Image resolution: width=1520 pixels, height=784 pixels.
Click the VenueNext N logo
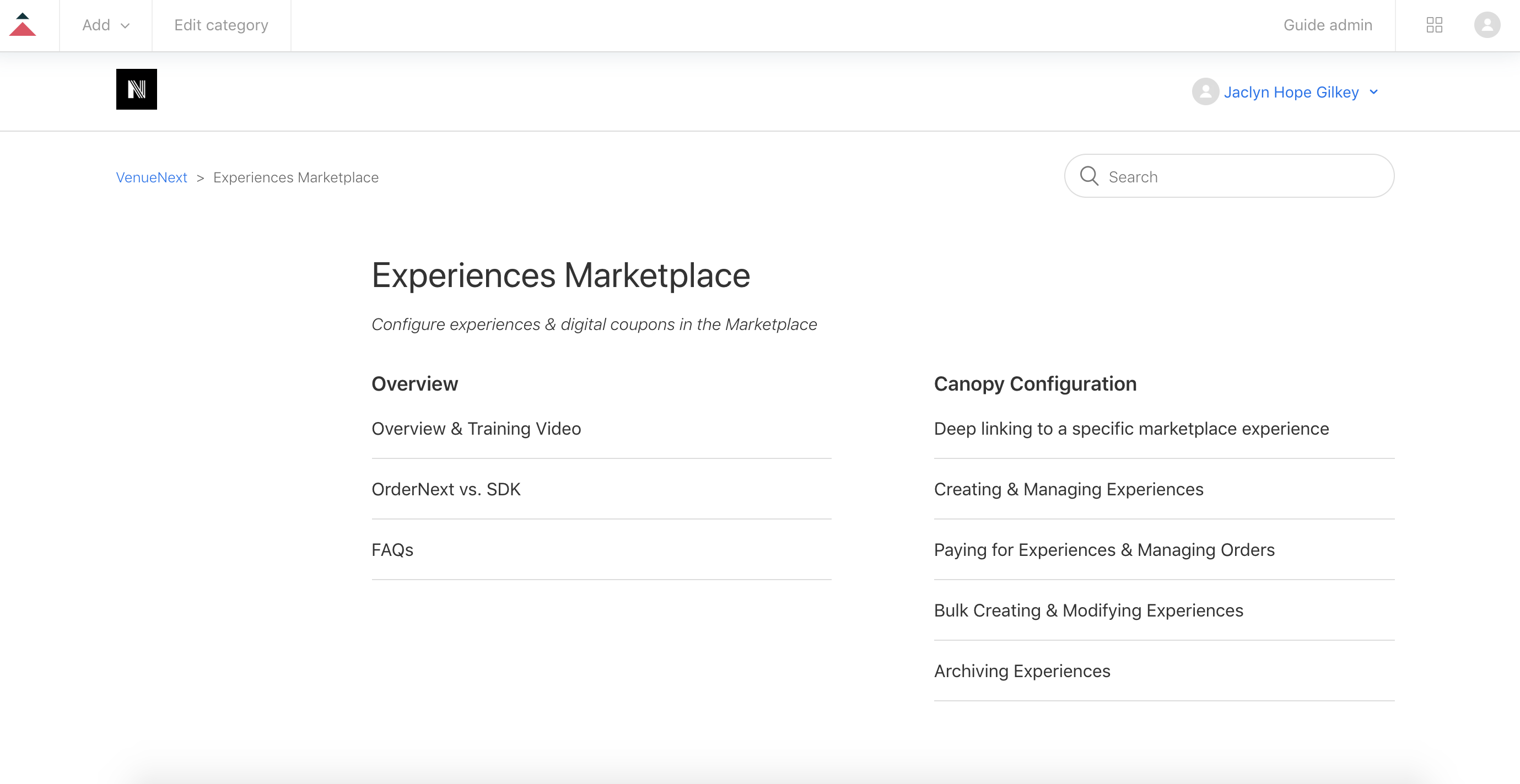pos(136,89)
